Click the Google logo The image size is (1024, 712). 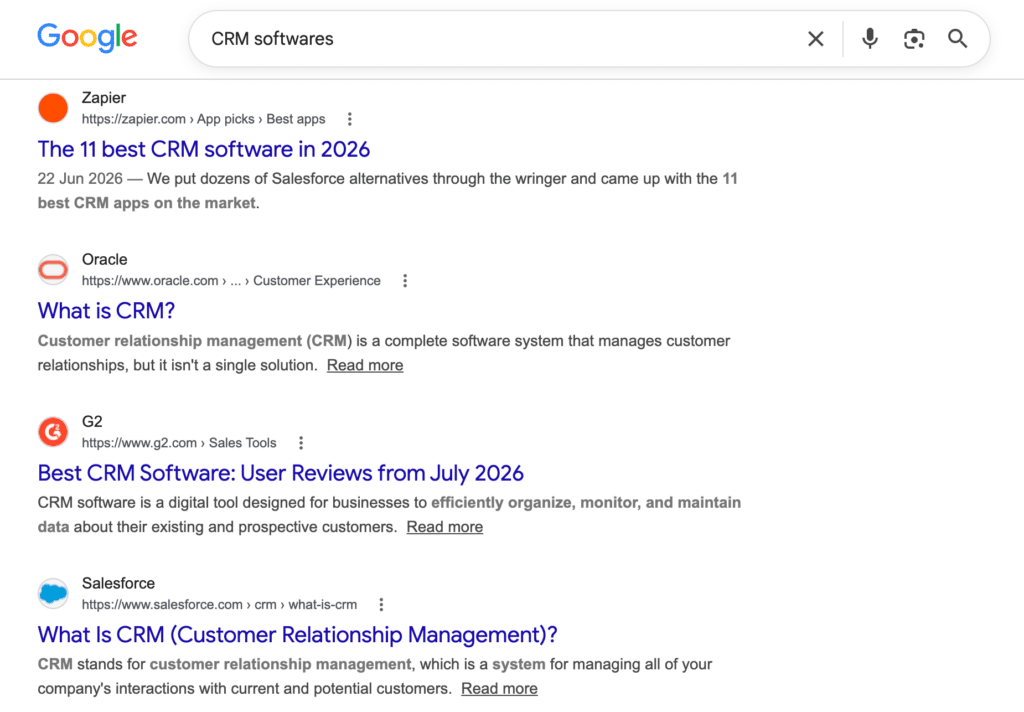pyautogui.click(x=88, y=38)
